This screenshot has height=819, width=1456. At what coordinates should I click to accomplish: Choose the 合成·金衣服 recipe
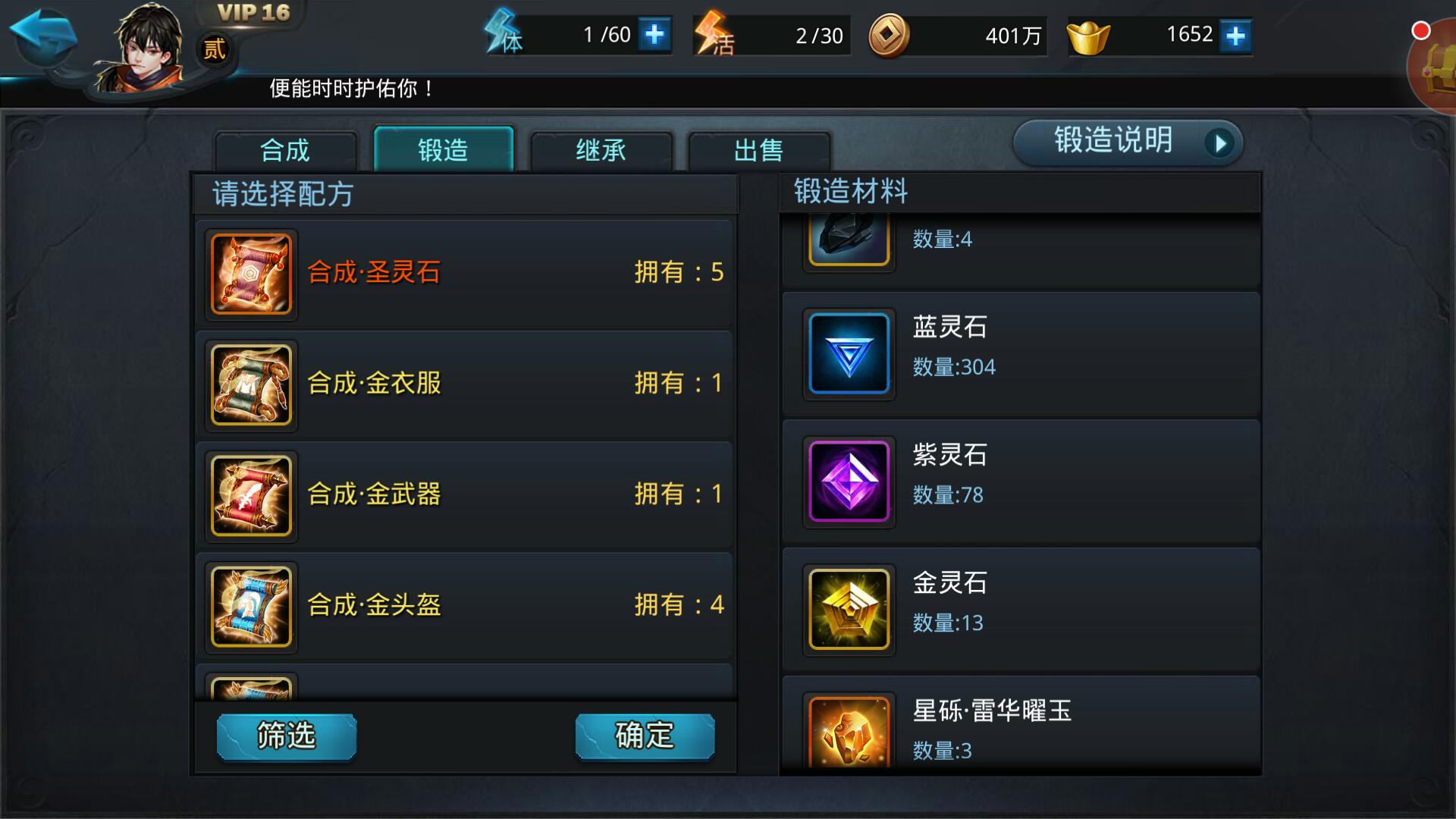coord(464,384)
